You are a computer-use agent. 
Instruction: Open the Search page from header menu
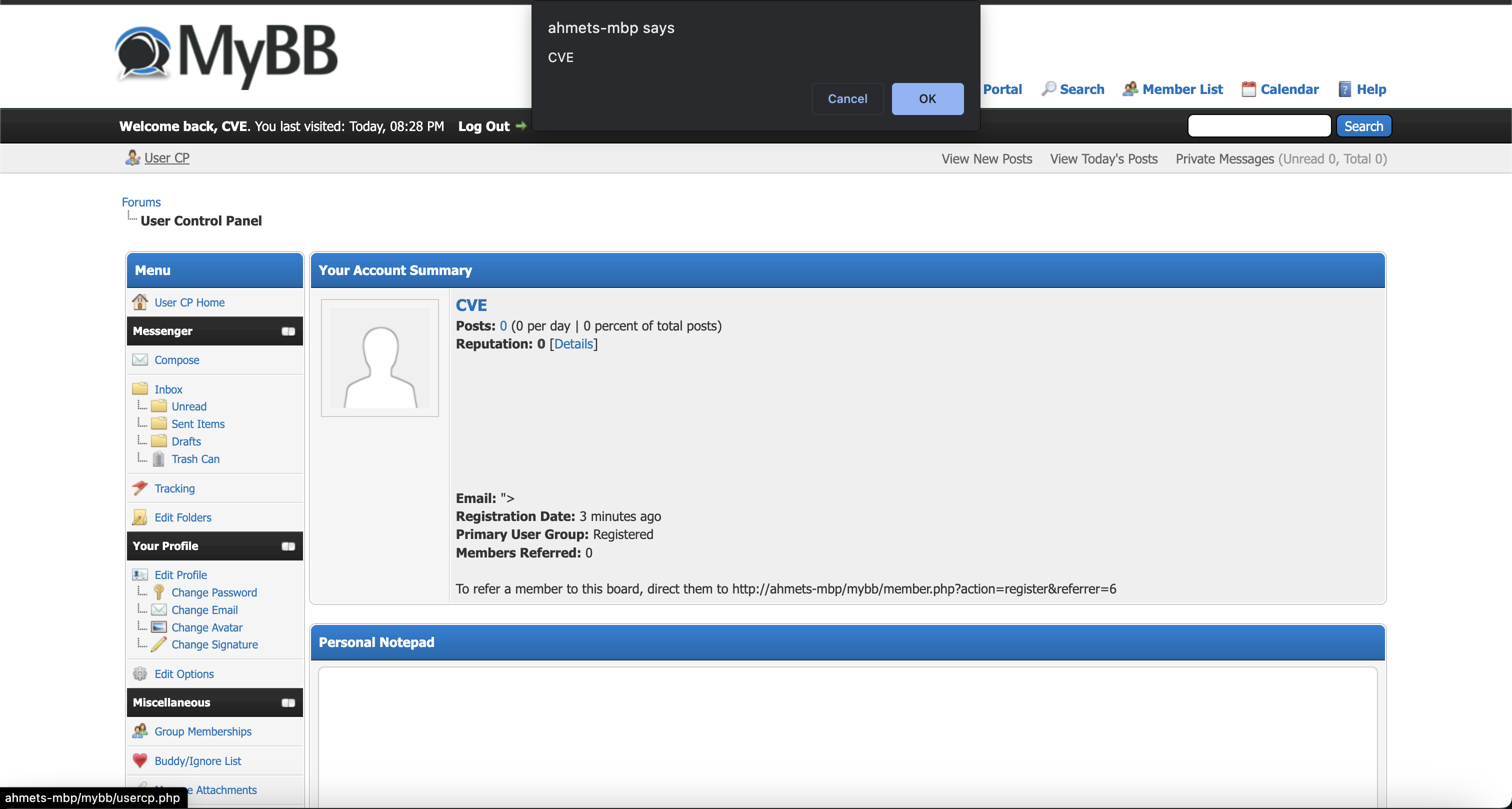(1082, 89)
